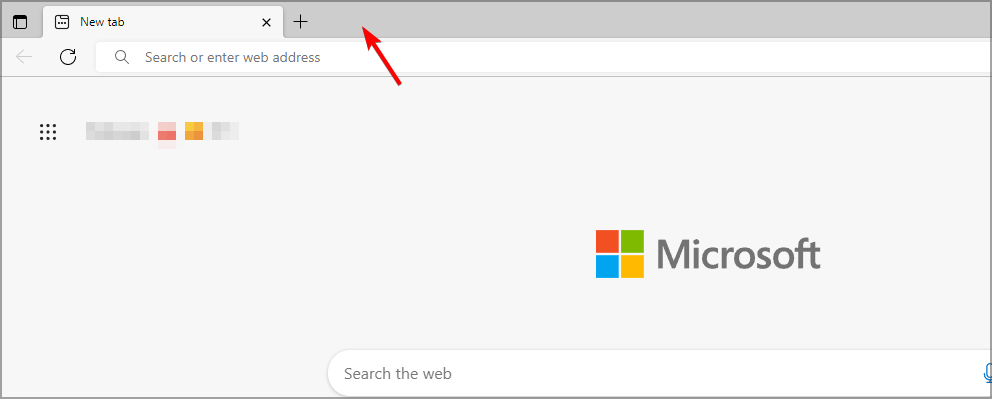Click the blurred orange icon shortcut

point(194,131)
